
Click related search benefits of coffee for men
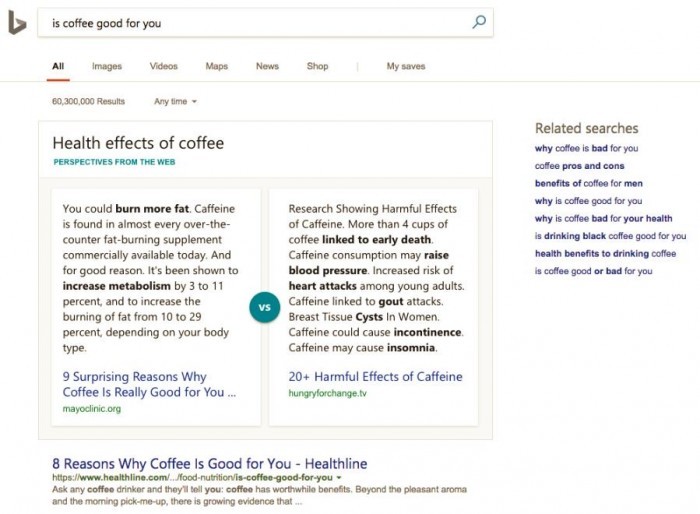pos(588,183)
